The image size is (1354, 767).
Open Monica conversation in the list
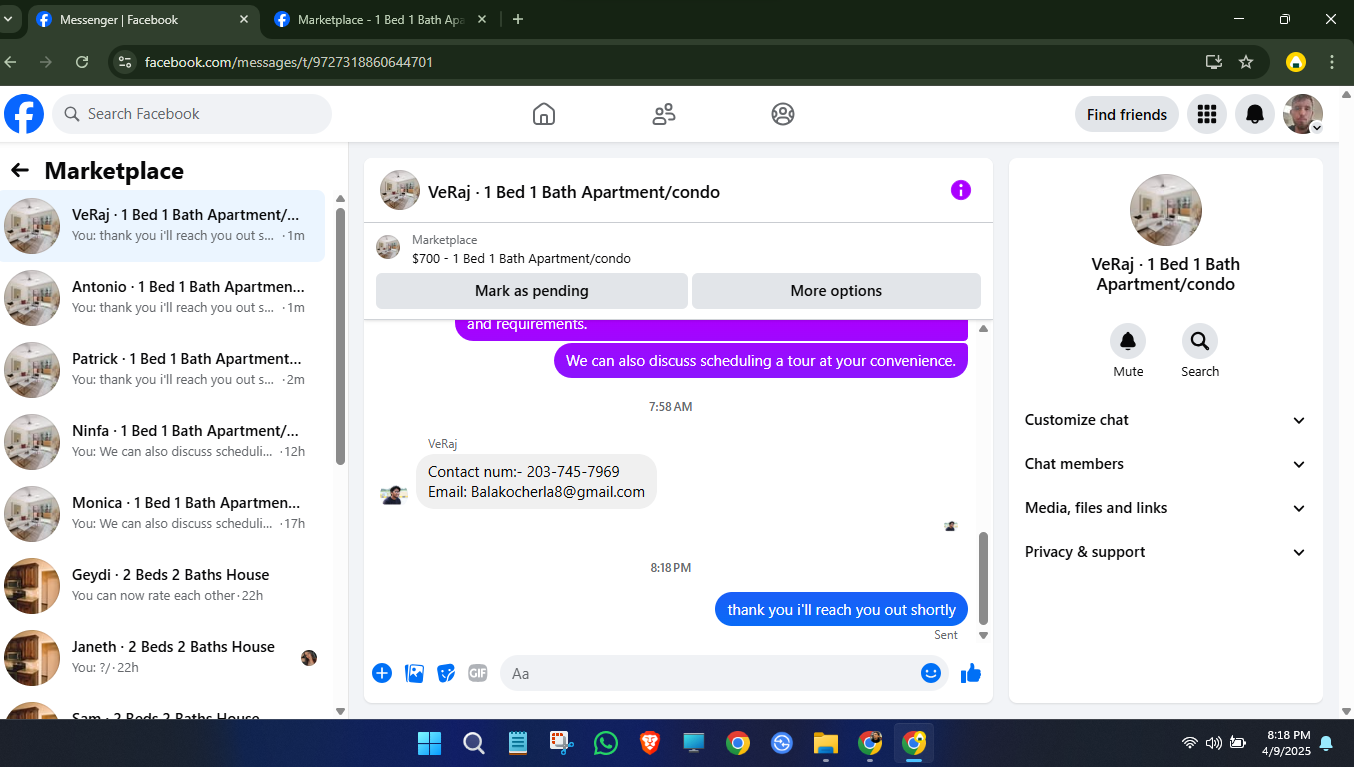click(163, 514)
